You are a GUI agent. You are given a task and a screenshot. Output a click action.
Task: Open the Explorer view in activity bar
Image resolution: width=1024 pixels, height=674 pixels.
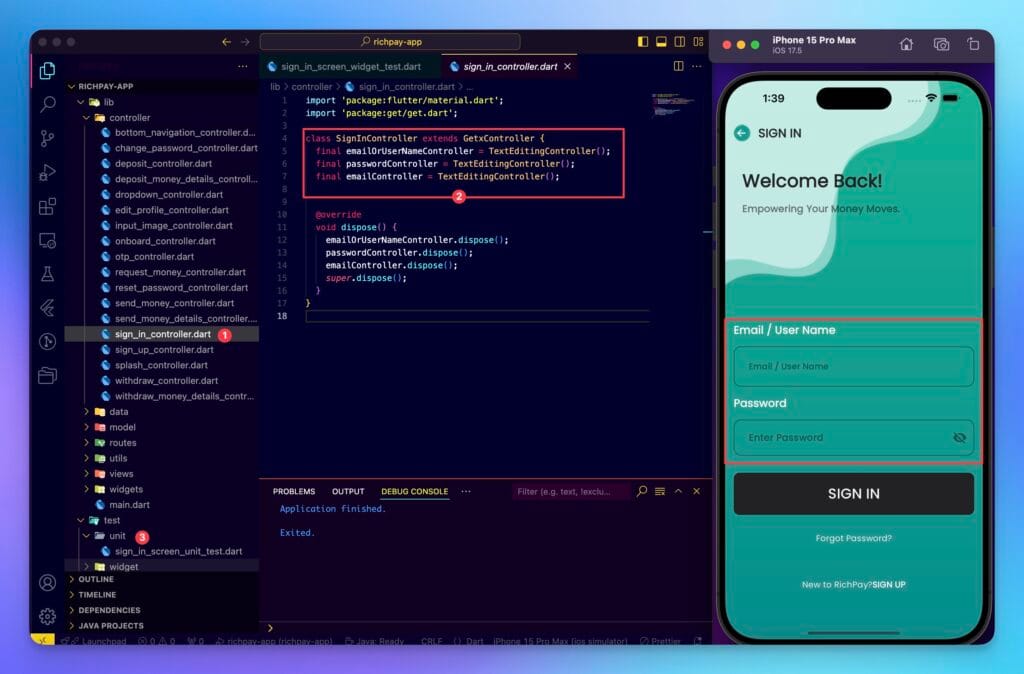tap(47, 71)
